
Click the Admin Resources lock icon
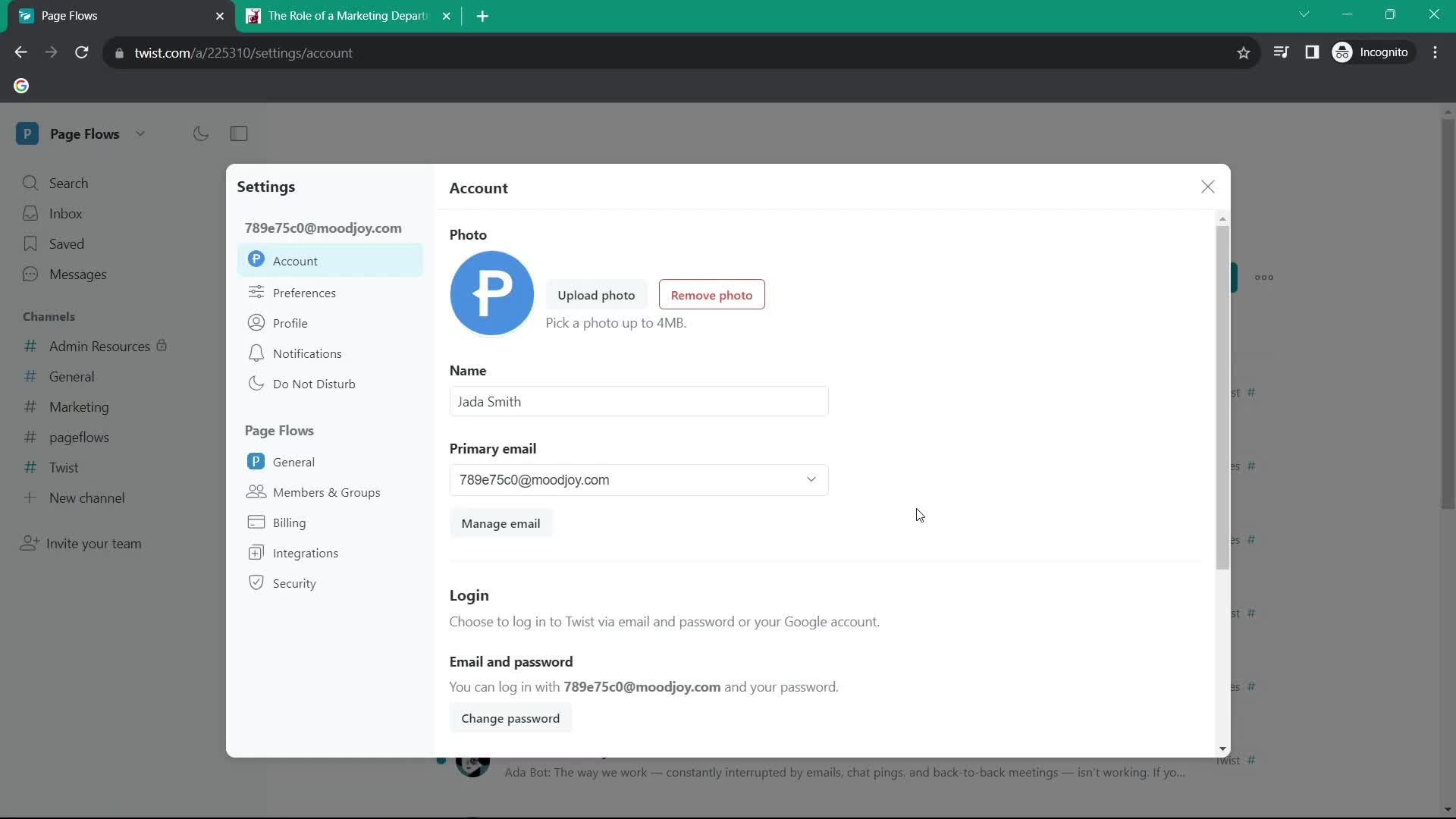(162, 345)
